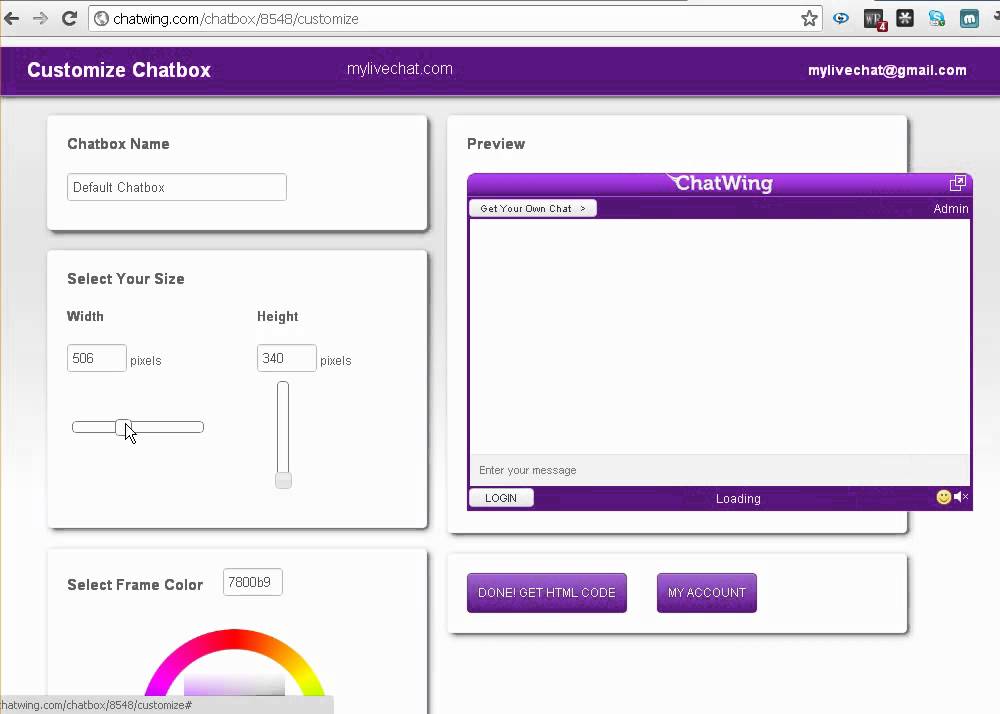Open the emoticon smiley picker
This screenshot has height=714, width=1000.
pyautogui.click(x=943, y=497)
